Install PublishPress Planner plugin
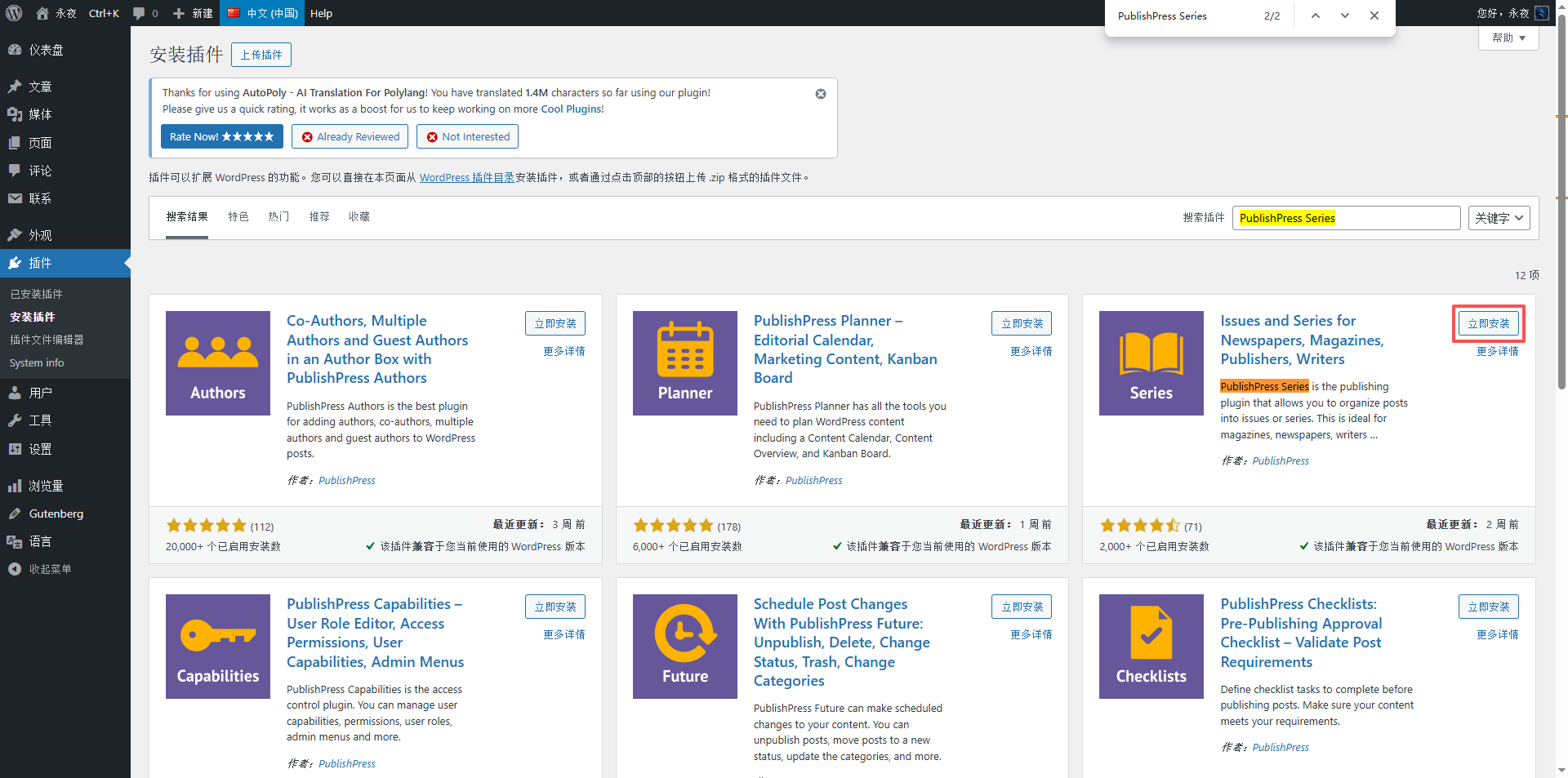 (x=1022, y=323)
